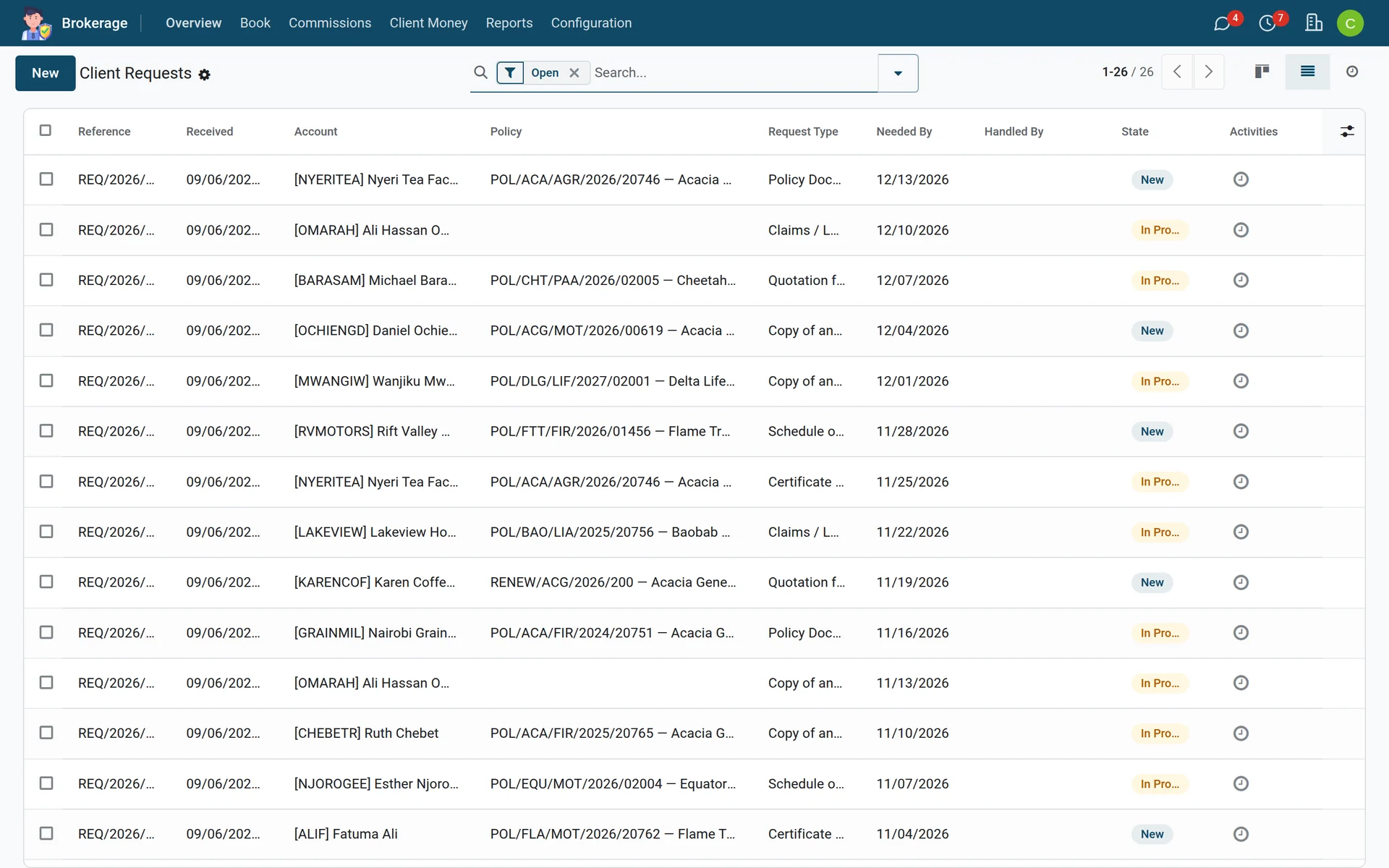1389x868 pixels.
Task: Open the Brokerage app home icon
Action: [35, 23]
